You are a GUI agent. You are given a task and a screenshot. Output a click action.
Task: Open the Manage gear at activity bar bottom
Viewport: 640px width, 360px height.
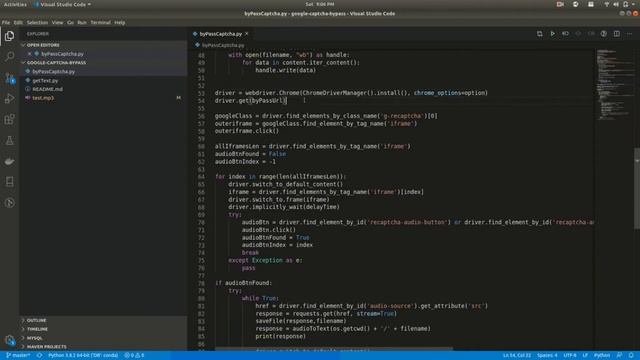click(x=9, y=340)
